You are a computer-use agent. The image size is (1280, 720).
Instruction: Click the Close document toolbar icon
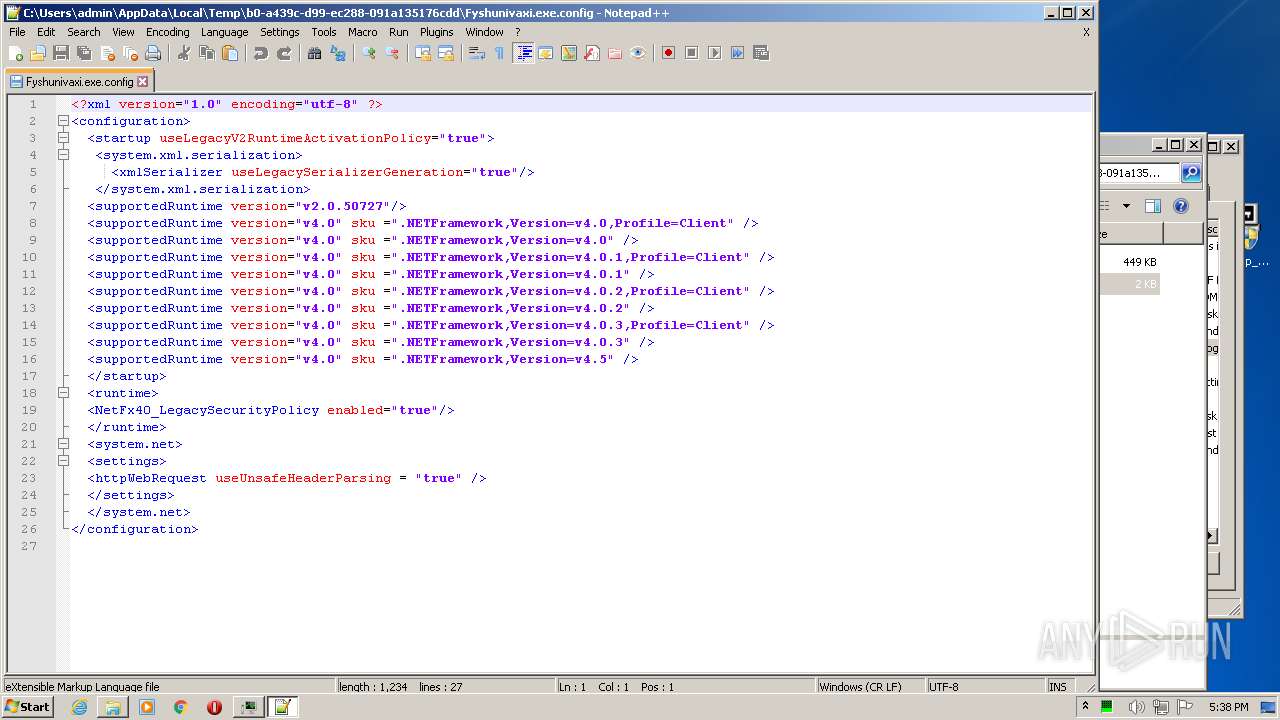click(x=107, y=53)
